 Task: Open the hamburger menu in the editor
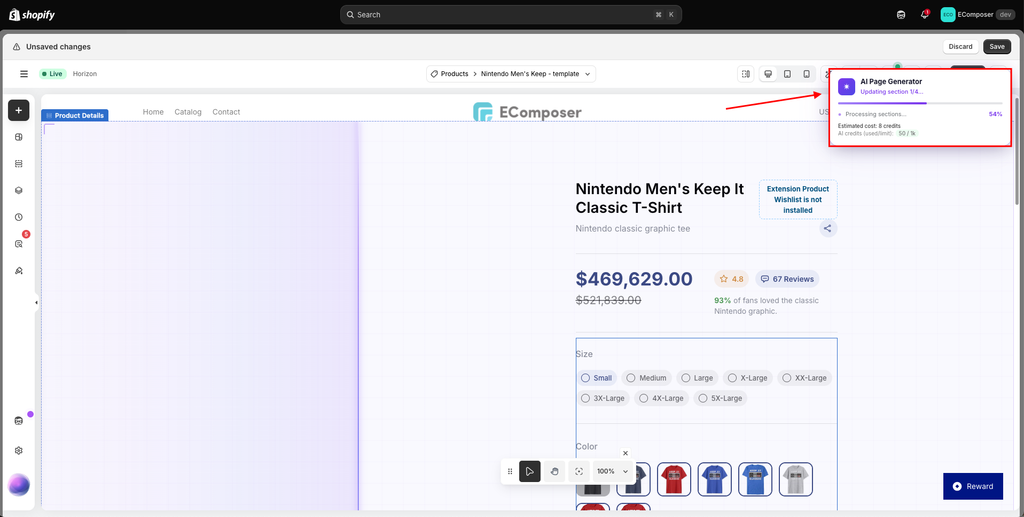[x=24, y=74]
